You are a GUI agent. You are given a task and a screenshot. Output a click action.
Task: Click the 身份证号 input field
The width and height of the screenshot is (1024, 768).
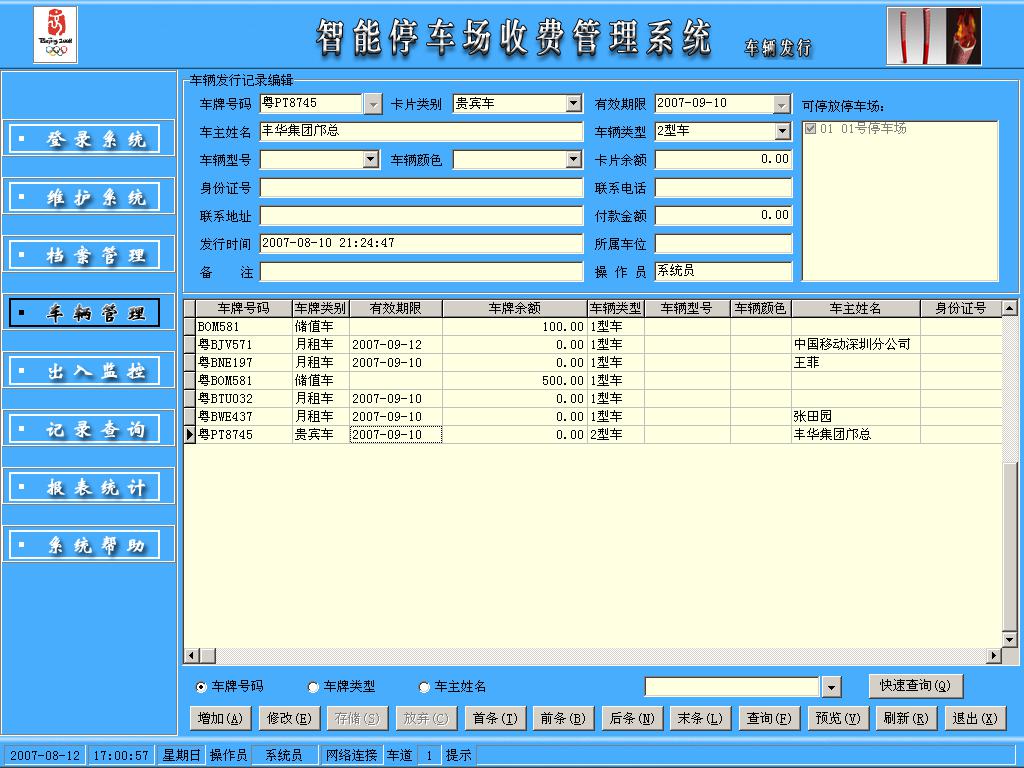421,188
